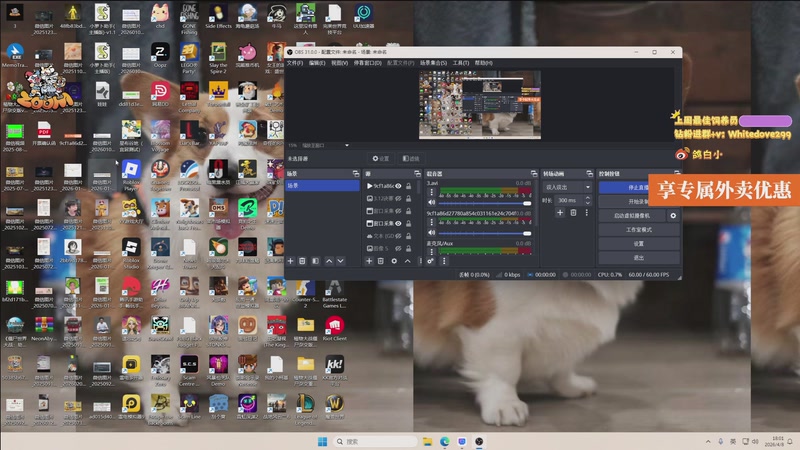Remove the transition with the 转场动画 panel trash icon

[573, 213]
